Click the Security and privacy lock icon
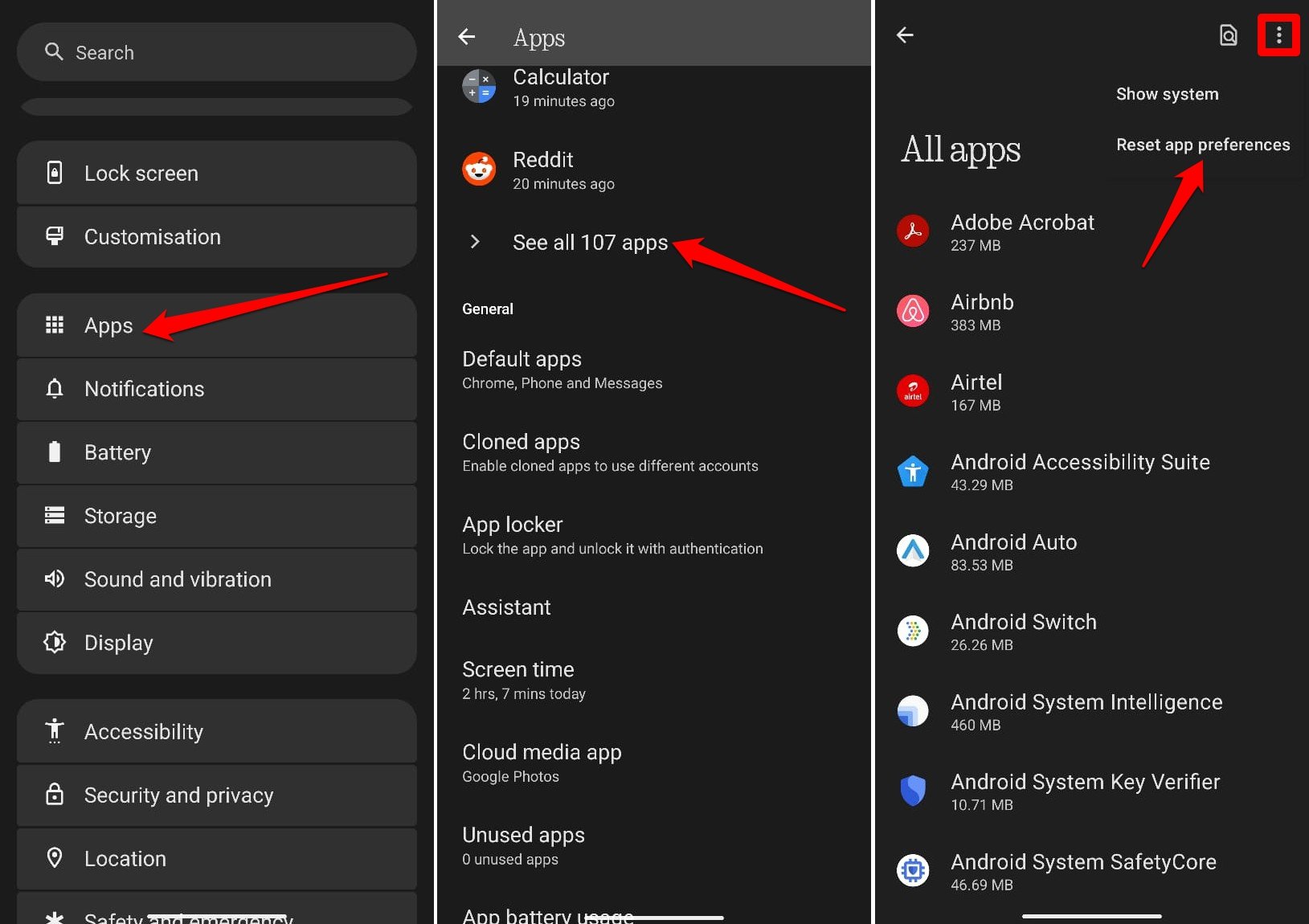The height and width of the screenshot is (924, 1309). tap(55, 794)
